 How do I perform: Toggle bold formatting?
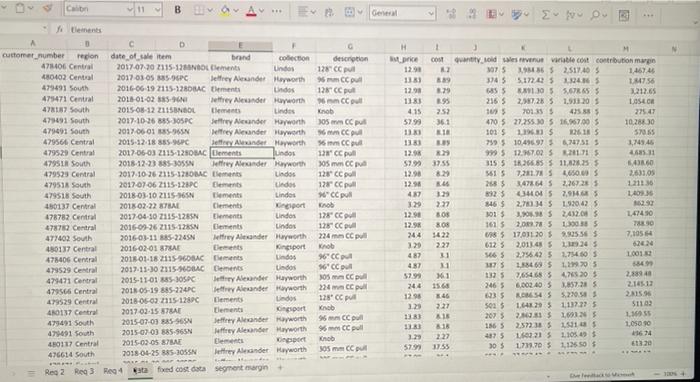(x=178, y=10)
